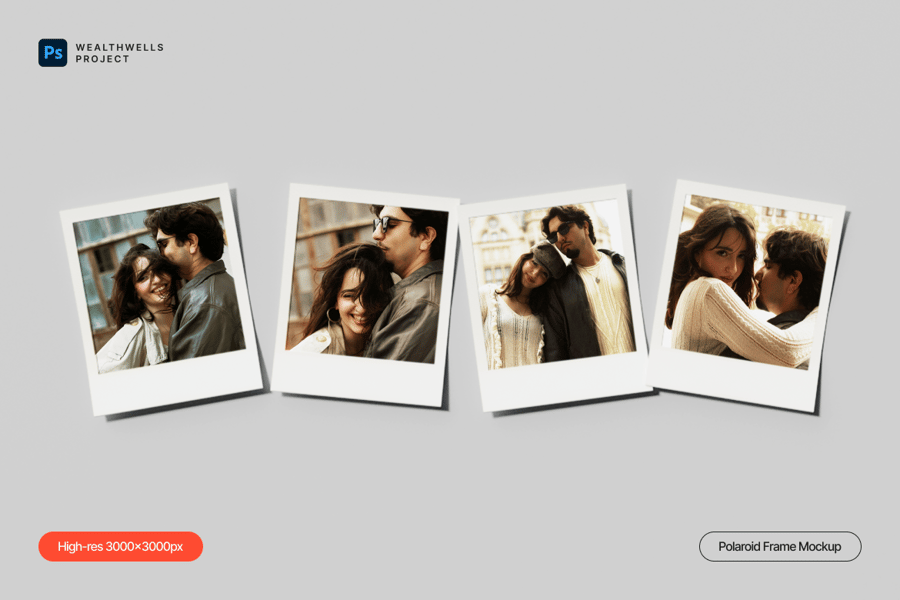Screen dimensions: 900x600
Task: Click the man's curly hair in rightmost polaroid
Action: [795, 250]
